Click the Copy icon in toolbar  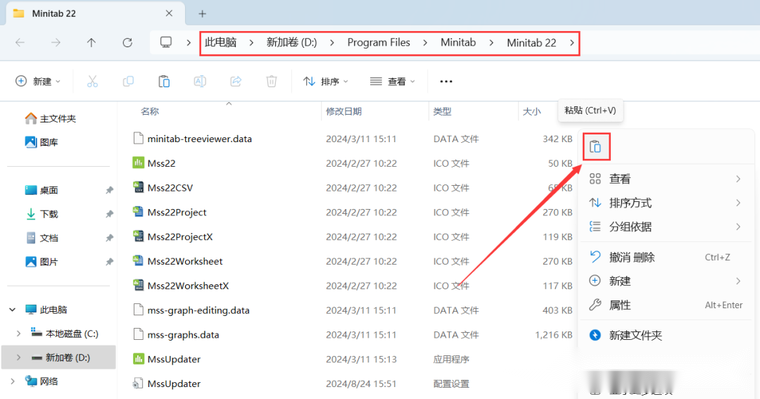tap(128, 81)
